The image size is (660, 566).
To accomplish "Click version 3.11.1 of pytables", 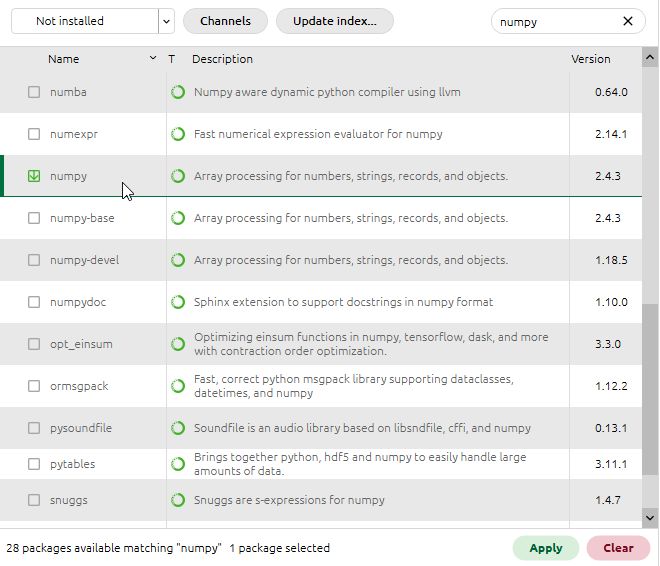I will click(611, 464).
